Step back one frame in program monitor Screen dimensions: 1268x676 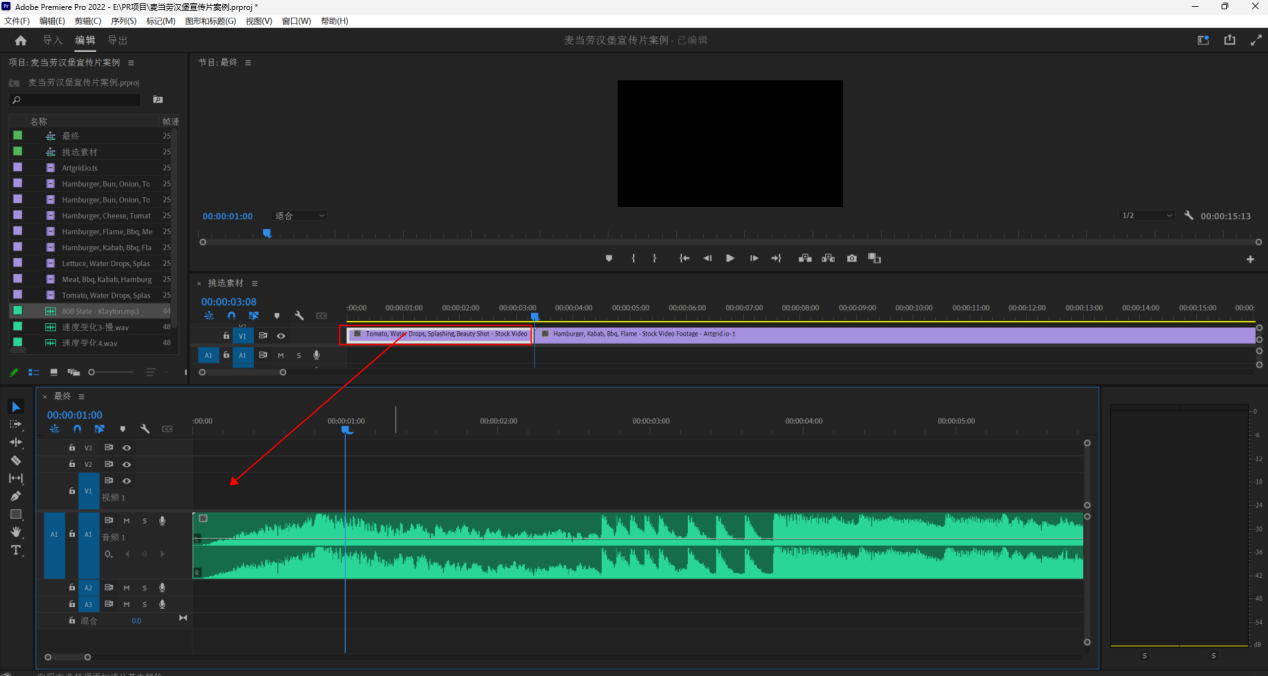707,258
